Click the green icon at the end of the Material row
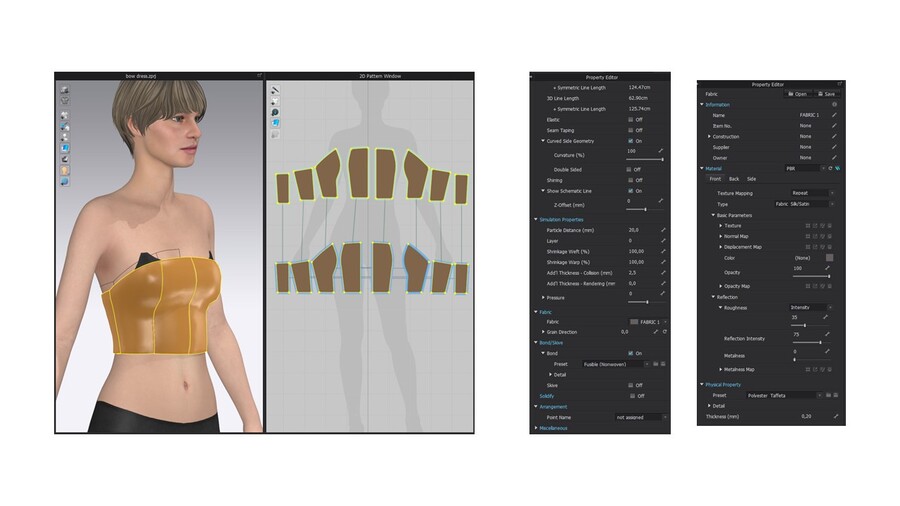 (837, 169)
